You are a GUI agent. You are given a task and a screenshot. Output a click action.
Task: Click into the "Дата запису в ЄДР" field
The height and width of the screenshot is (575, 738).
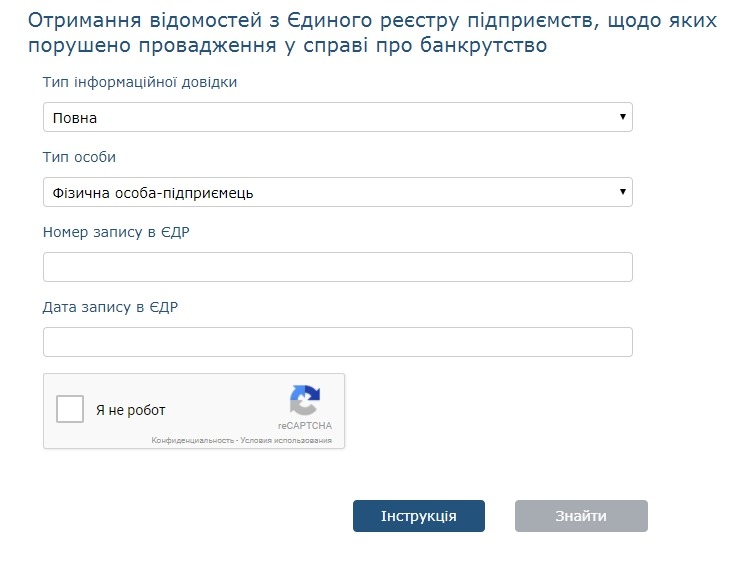tap(337, 342)
